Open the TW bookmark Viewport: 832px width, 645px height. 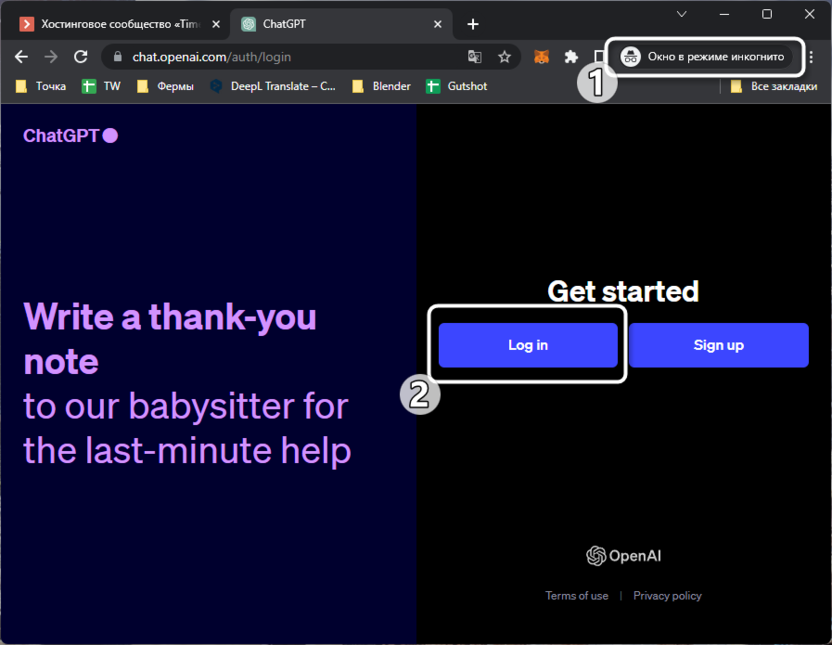coord(101,86)
